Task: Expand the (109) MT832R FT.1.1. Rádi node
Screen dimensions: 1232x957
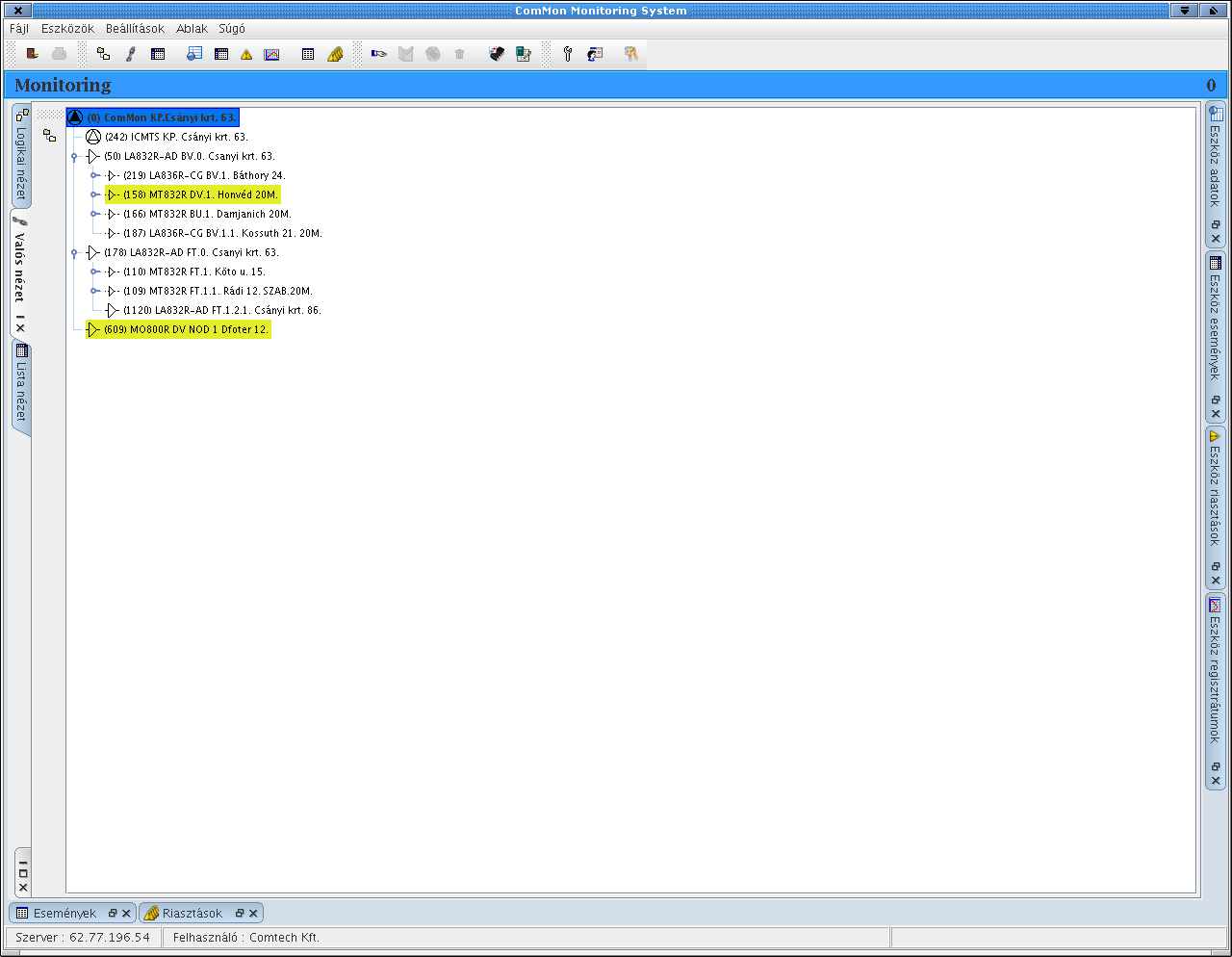Action: coord(93,291)
